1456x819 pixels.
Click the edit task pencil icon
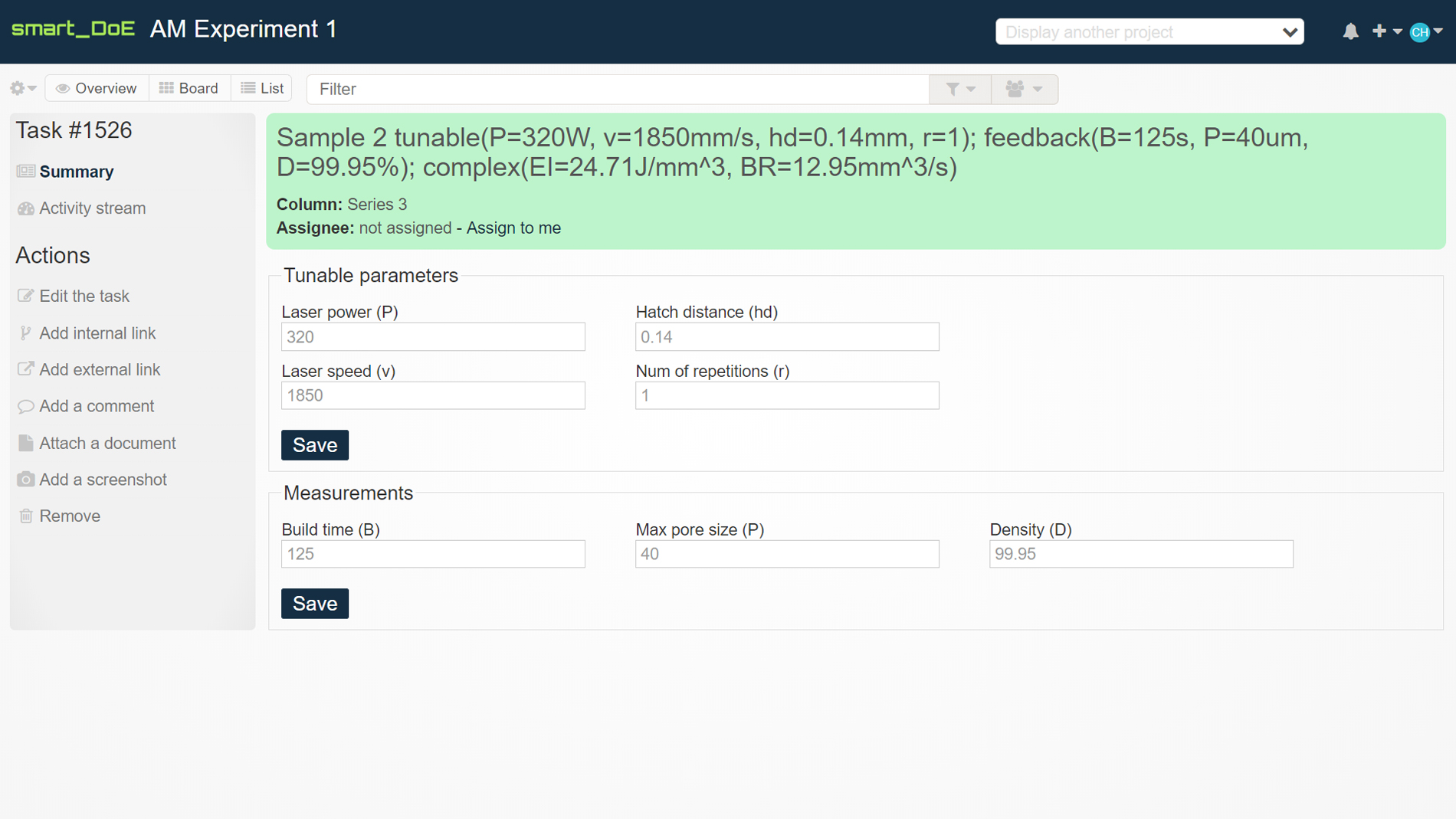(x=25, y=295)
